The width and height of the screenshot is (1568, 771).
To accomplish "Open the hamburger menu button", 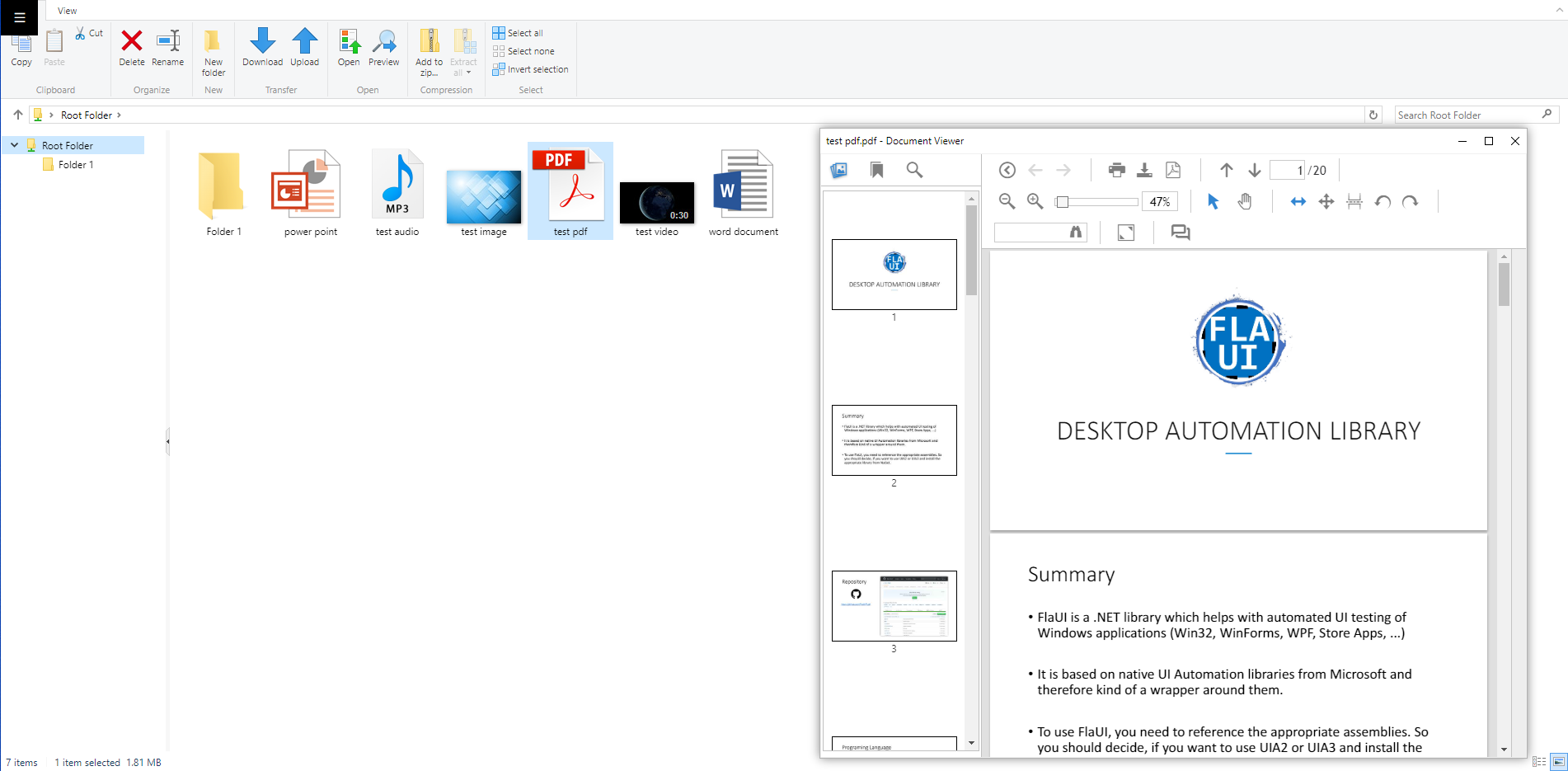I will pos(19,17).
